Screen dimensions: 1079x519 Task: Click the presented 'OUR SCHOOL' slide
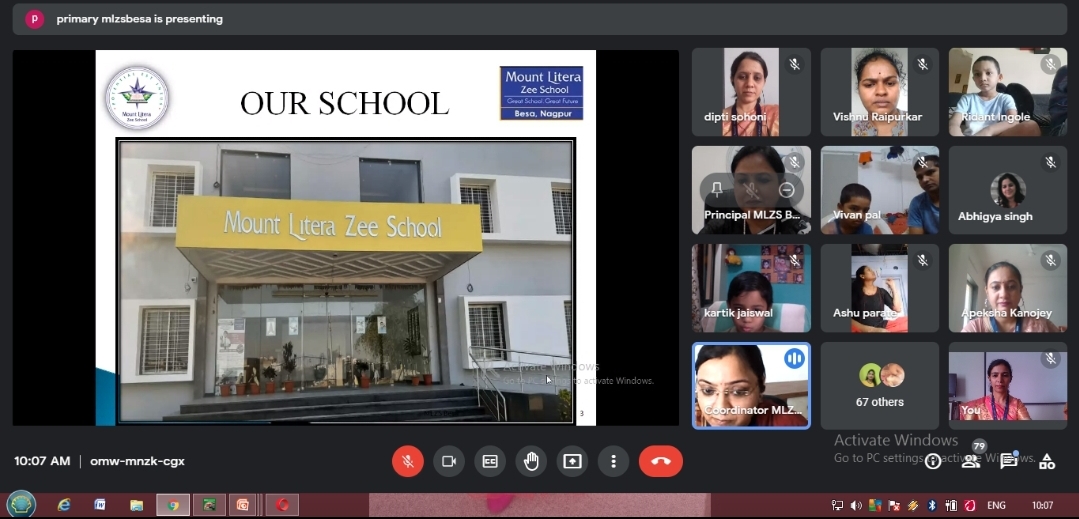(345, 237)
